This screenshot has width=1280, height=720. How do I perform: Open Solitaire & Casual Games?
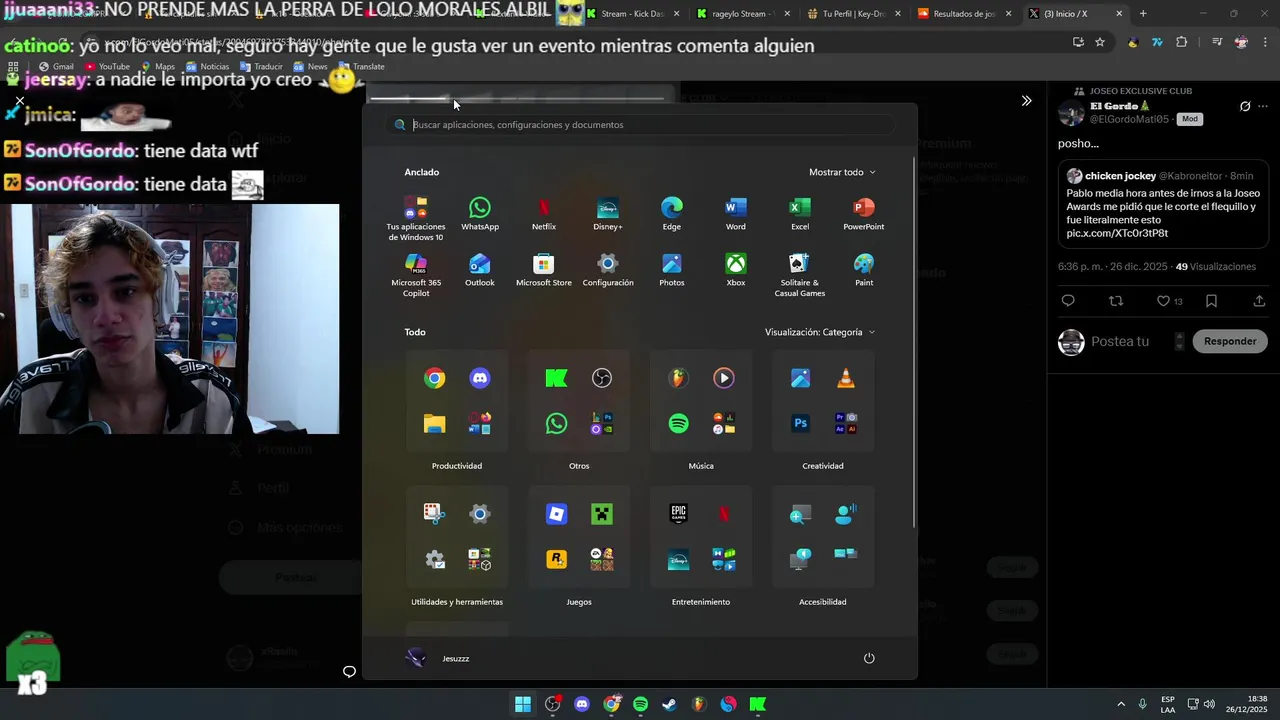[x=800, y=275]
